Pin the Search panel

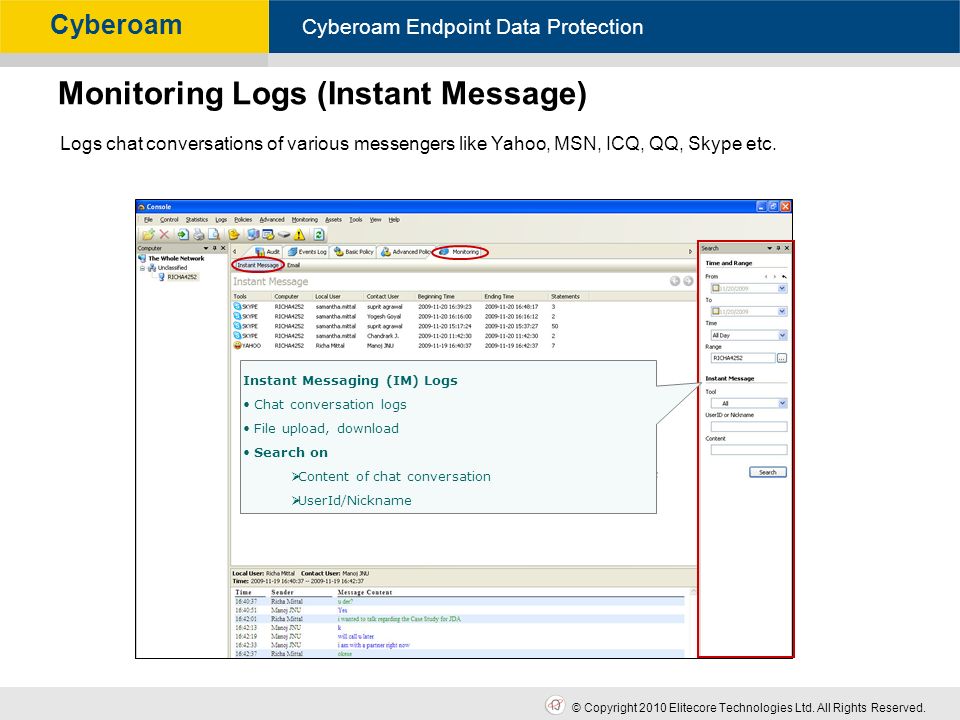778,248
